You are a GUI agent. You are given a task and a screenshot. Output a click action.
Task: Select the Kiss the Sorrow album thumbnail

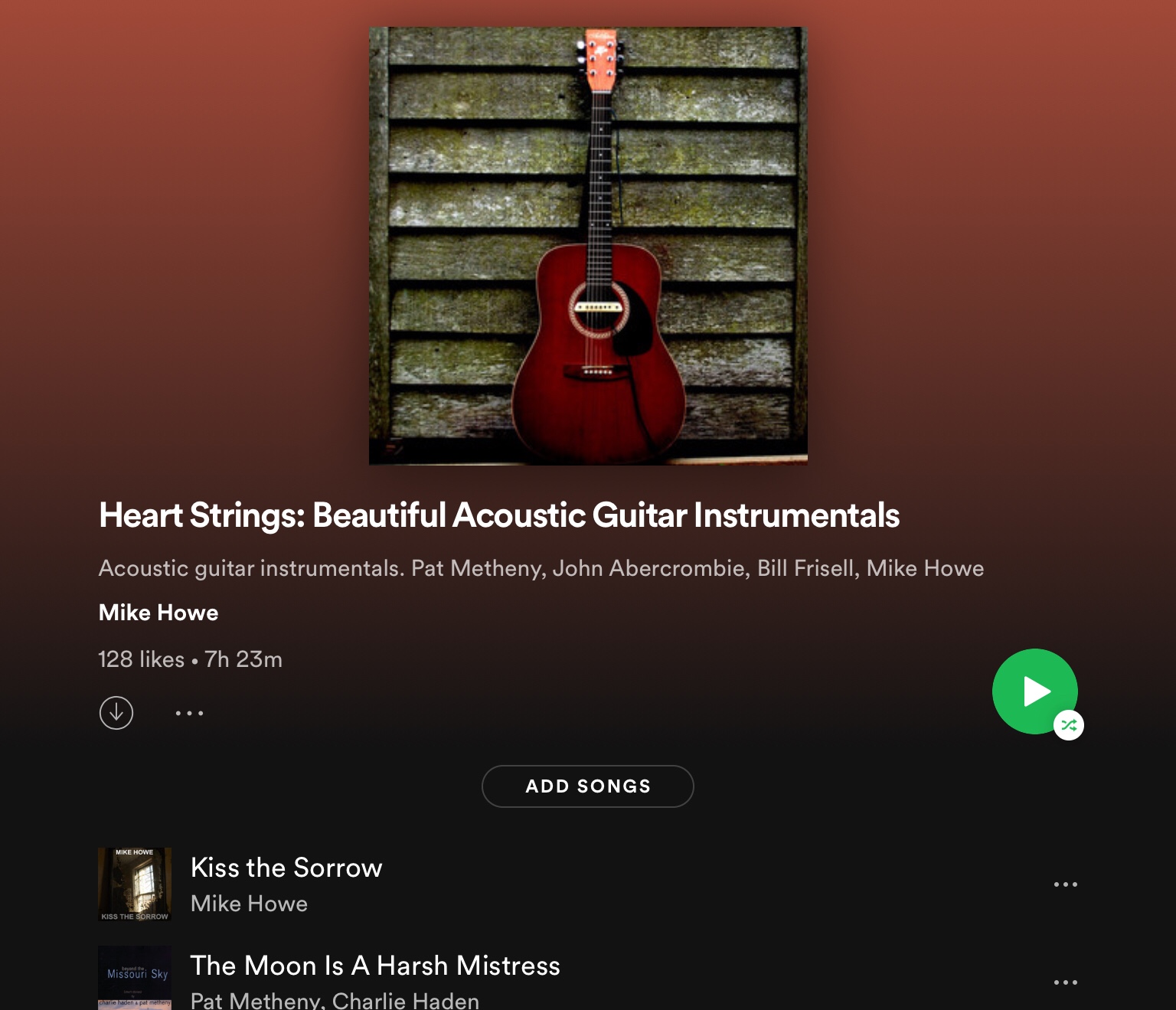click(x=135, y=884)
